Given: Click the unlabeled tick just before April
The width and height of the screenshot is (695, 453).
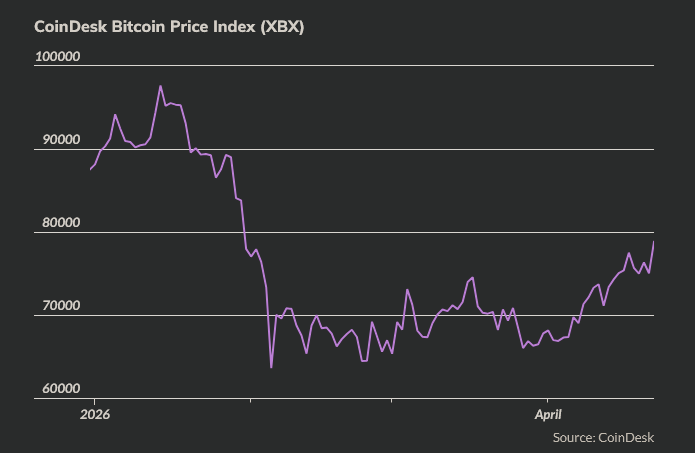Looking at the screenshot, I should [x=392, y=401].
